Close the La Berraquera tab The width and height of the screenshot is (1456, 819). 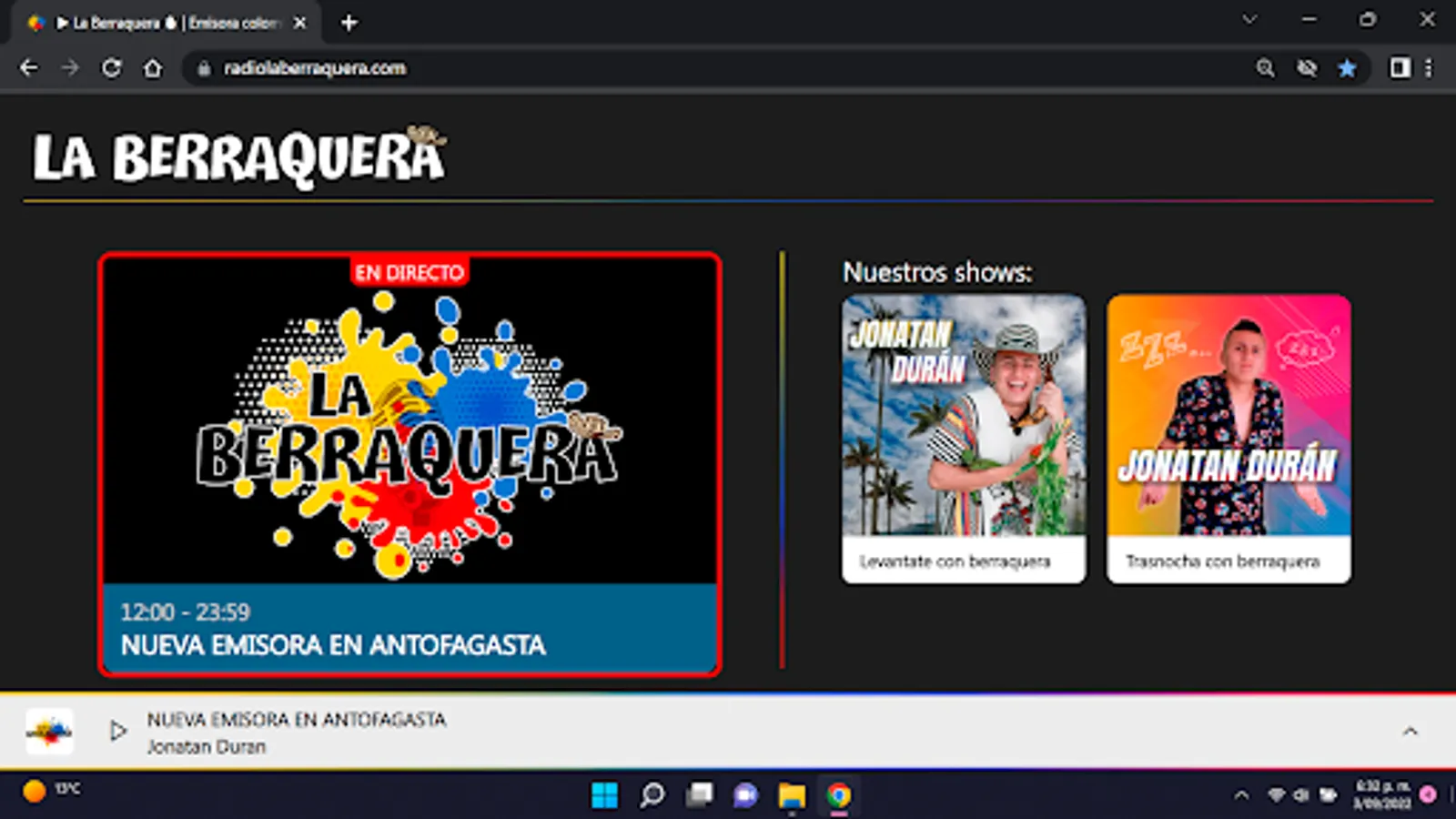[x=299, y=23]
